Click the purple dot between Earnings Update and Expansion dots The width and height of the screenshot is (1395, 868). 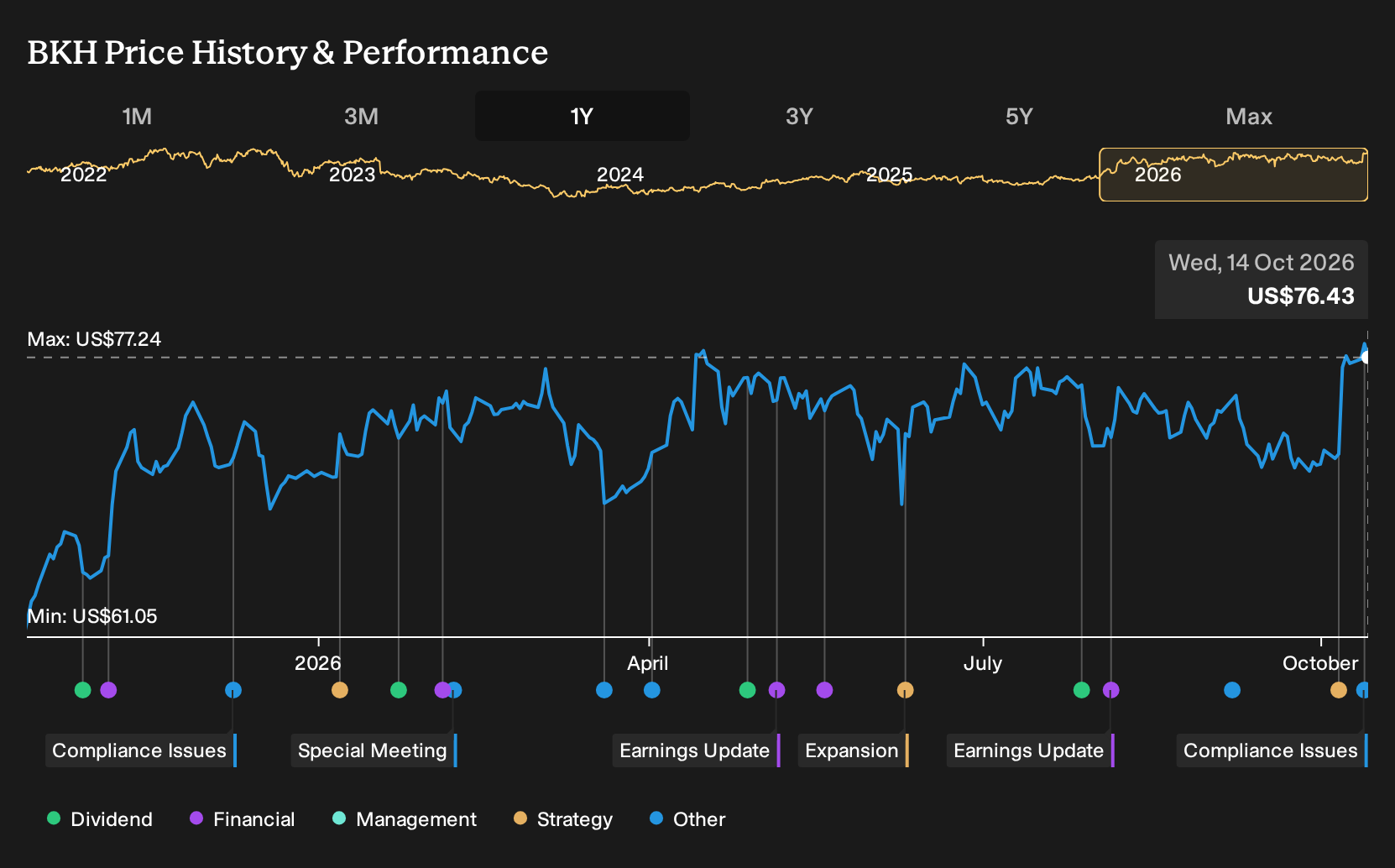coord(824,690)
